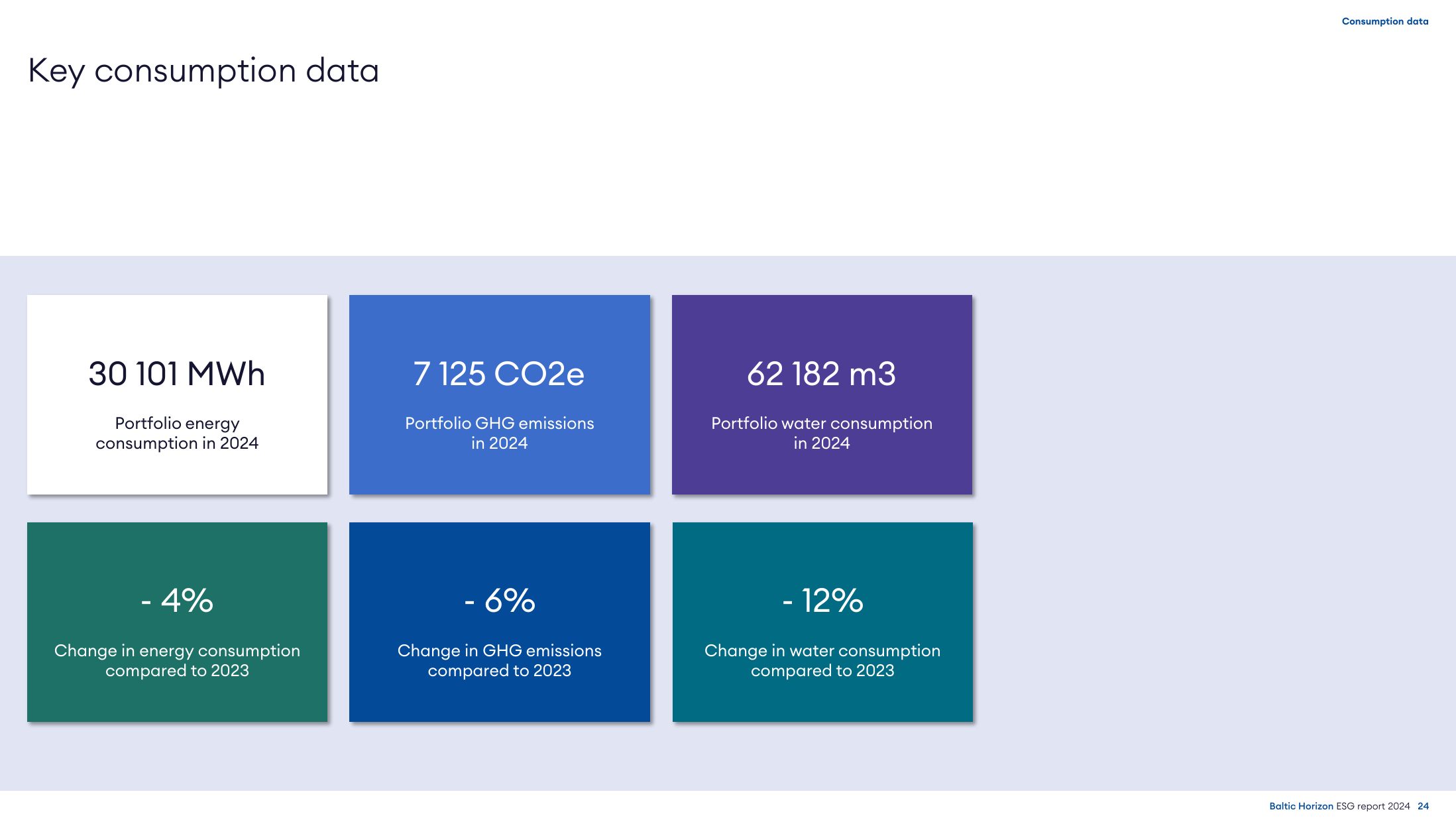
Task: Click page number 24 in the footer
Action: [1423, 806]
